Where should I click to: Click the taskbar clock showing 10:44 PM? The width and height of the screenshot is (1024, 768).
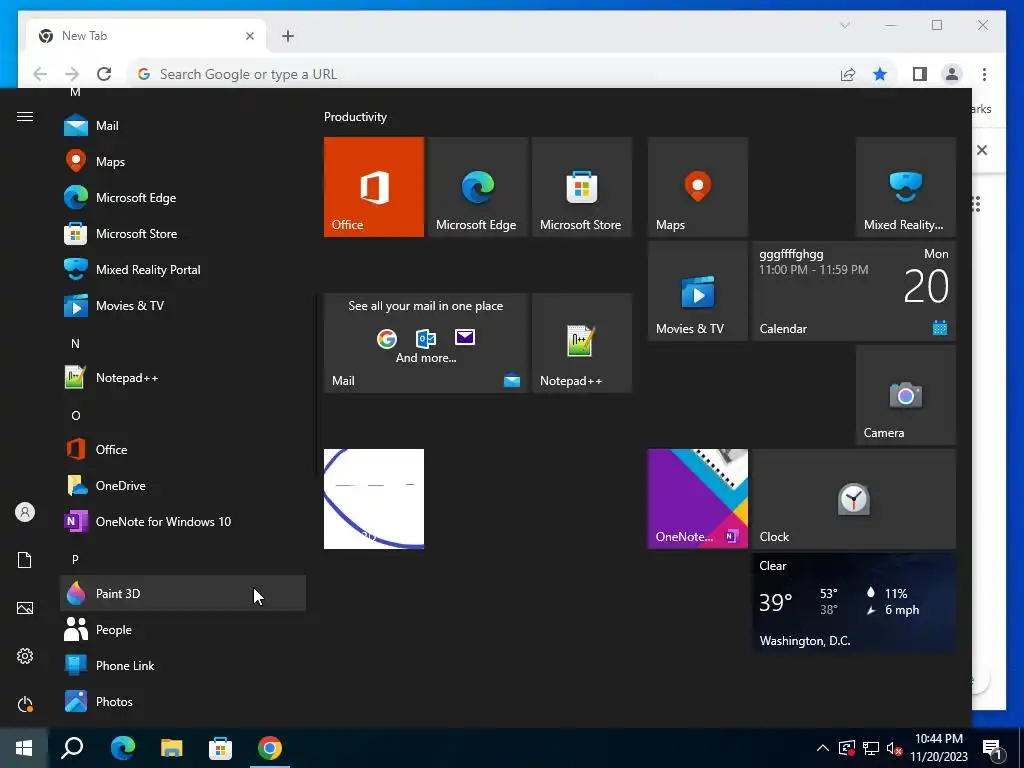[x=939, y=748]
